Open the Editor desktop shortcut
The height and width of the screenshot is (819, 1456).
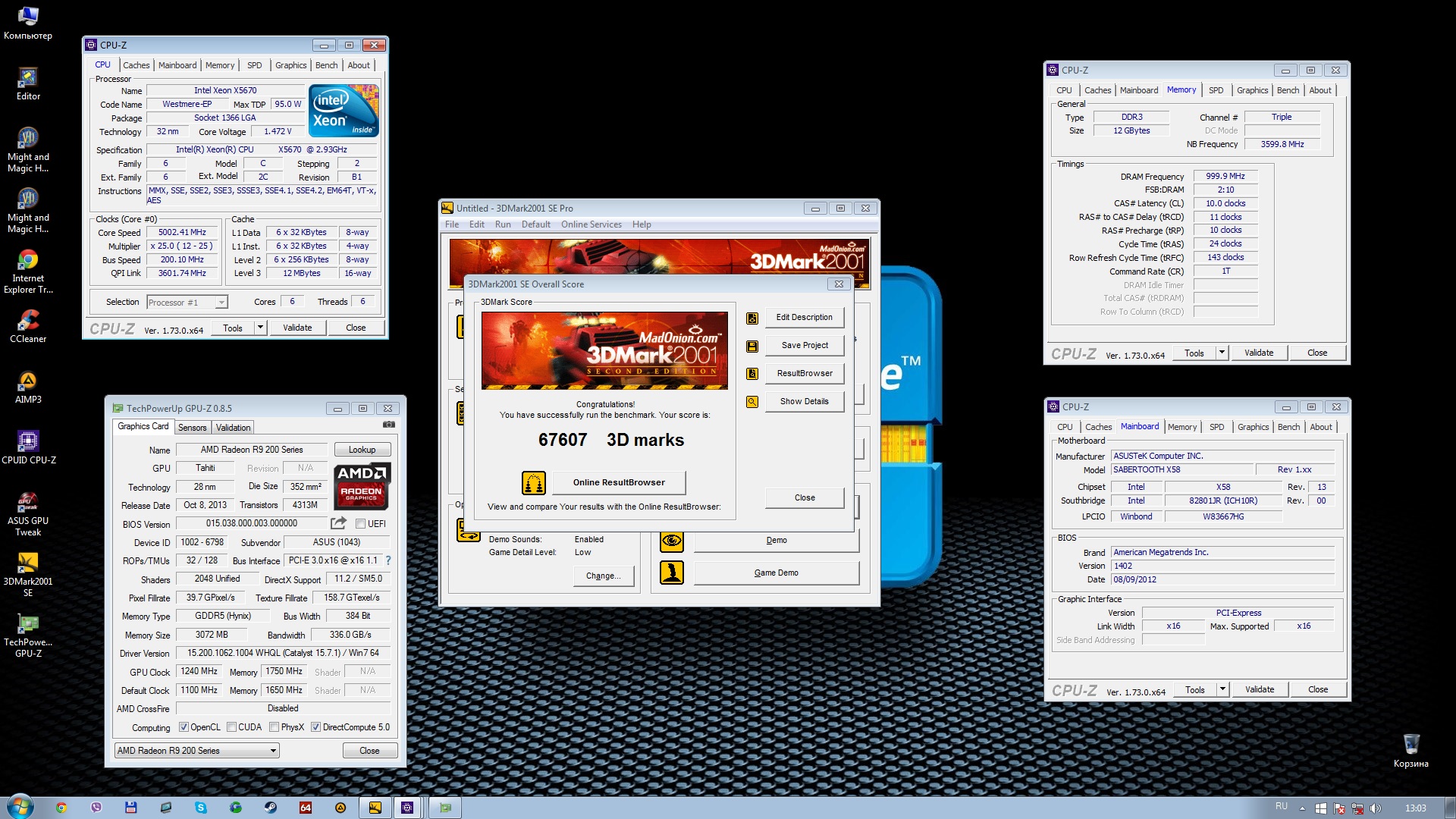click(28, 83)
